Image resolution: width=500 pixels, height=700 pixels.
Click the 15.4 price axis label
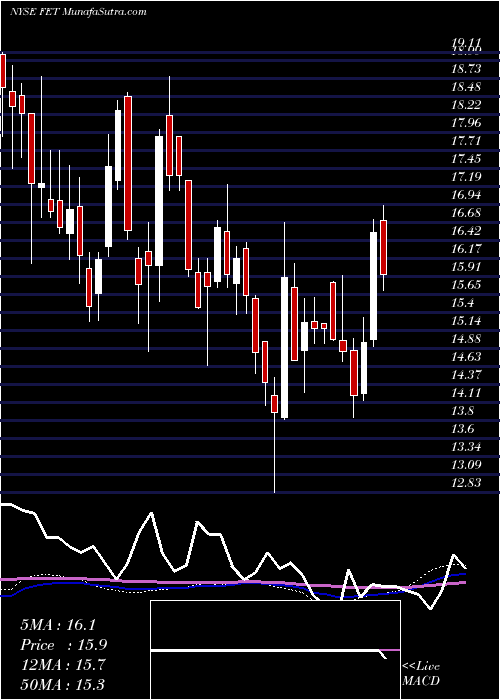[462, 303]
